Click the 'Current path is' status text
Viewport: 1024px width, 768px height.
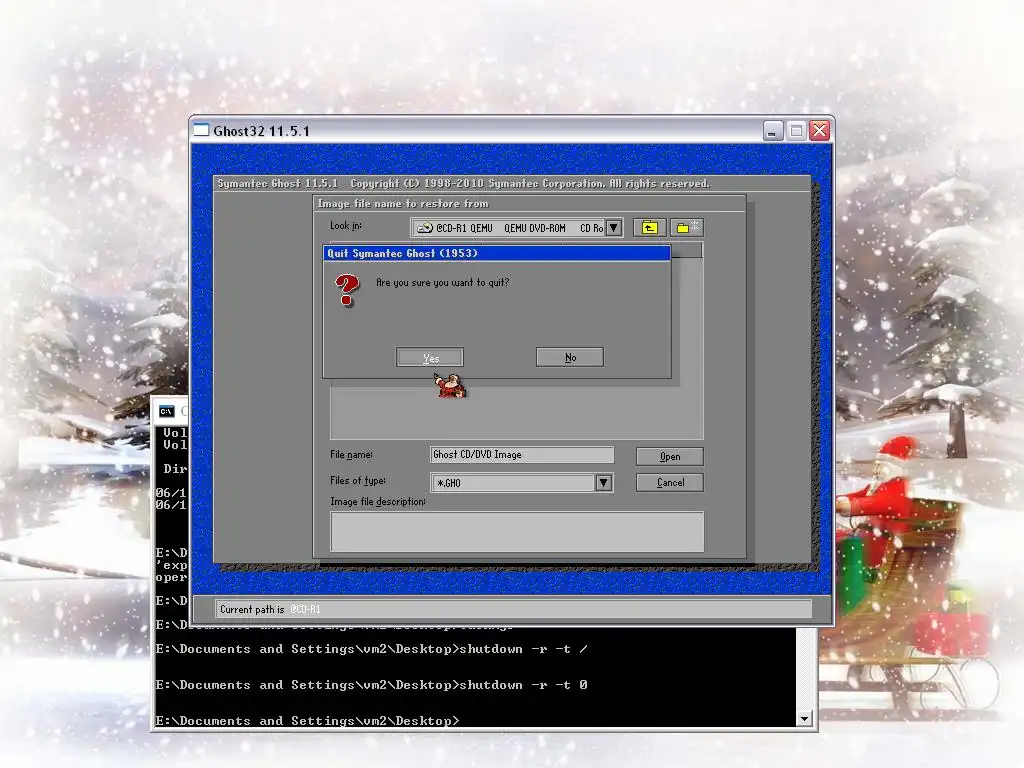(x=252, y=609)
